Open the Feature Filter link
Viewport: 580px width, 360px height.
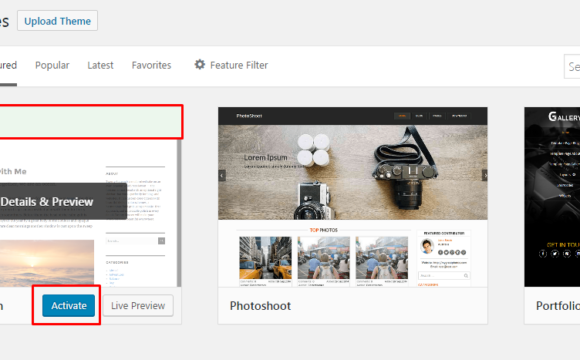coord(239,65)
